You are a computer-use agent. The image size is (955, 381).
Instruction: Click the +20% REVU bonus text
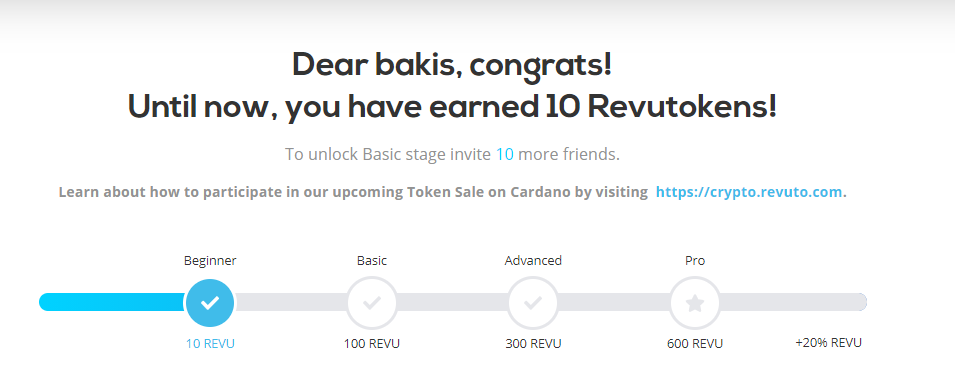tap(828, 343)
